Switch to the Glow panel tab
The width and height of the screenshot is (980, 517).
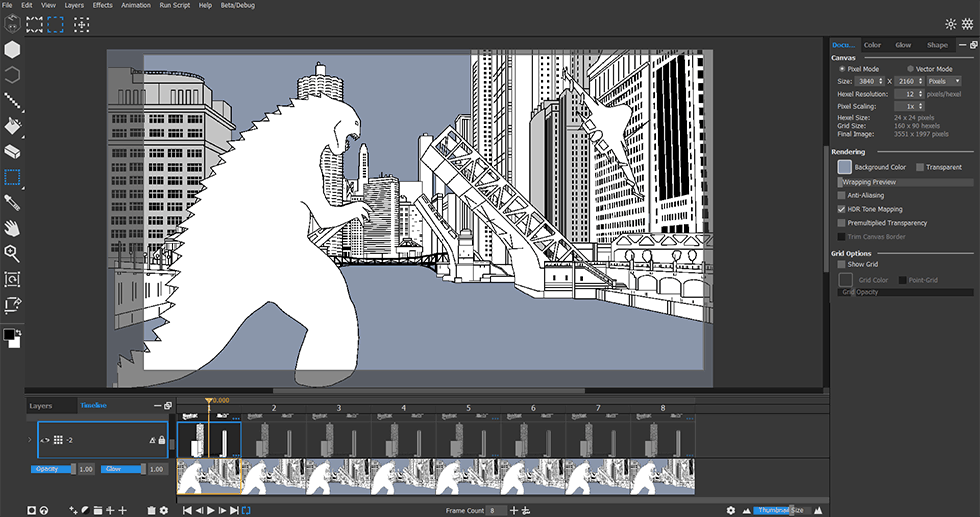point(902,45)
